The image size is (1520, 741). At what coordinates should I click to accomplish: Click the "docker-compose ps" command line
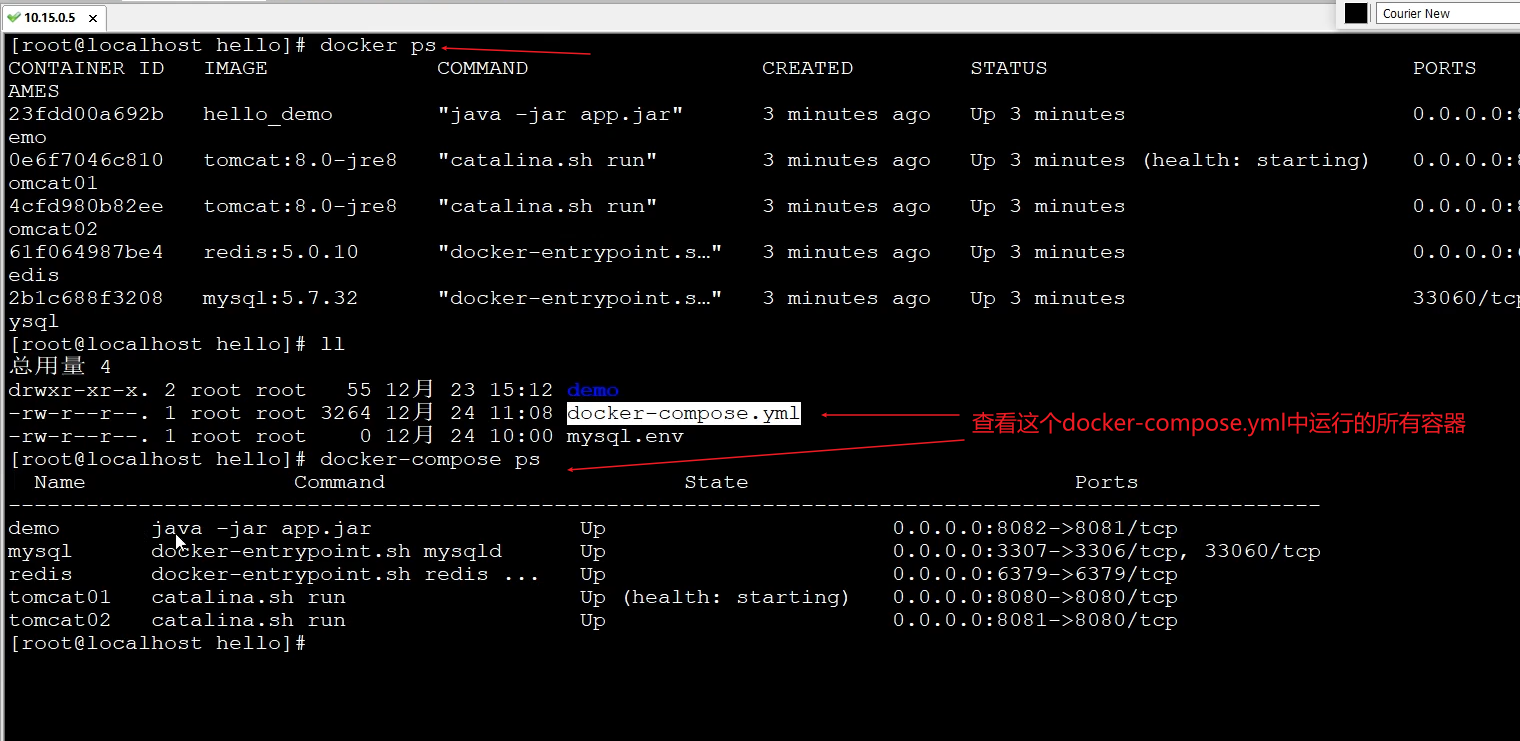point(430,460)
